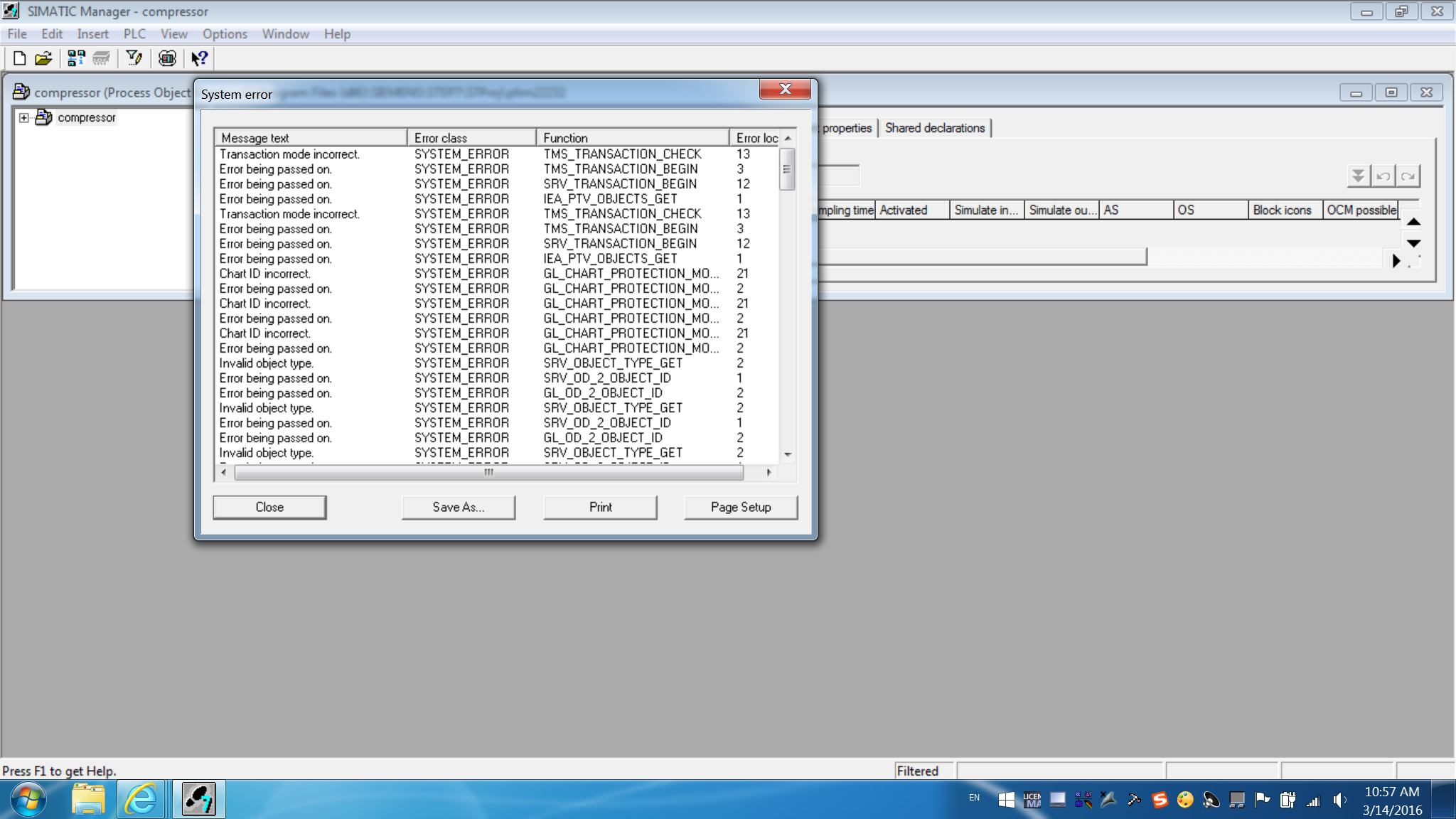Image resolution: width=1456 pixels, height=819 pixels.
Task: Expand the compressor tree node
Action: point(24,117)
